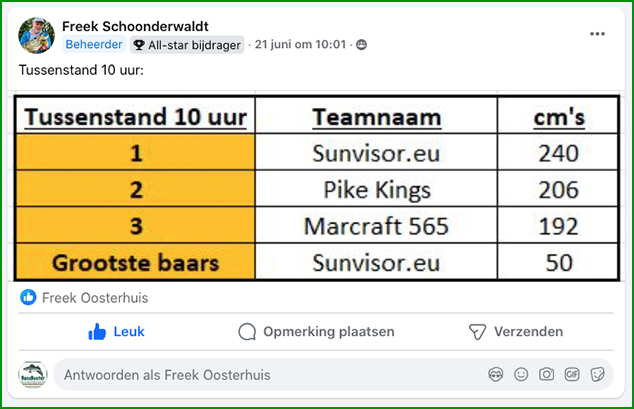Insert an avatar sticker in comment
This screenshot has width=634, height=409.
point(496,375)
